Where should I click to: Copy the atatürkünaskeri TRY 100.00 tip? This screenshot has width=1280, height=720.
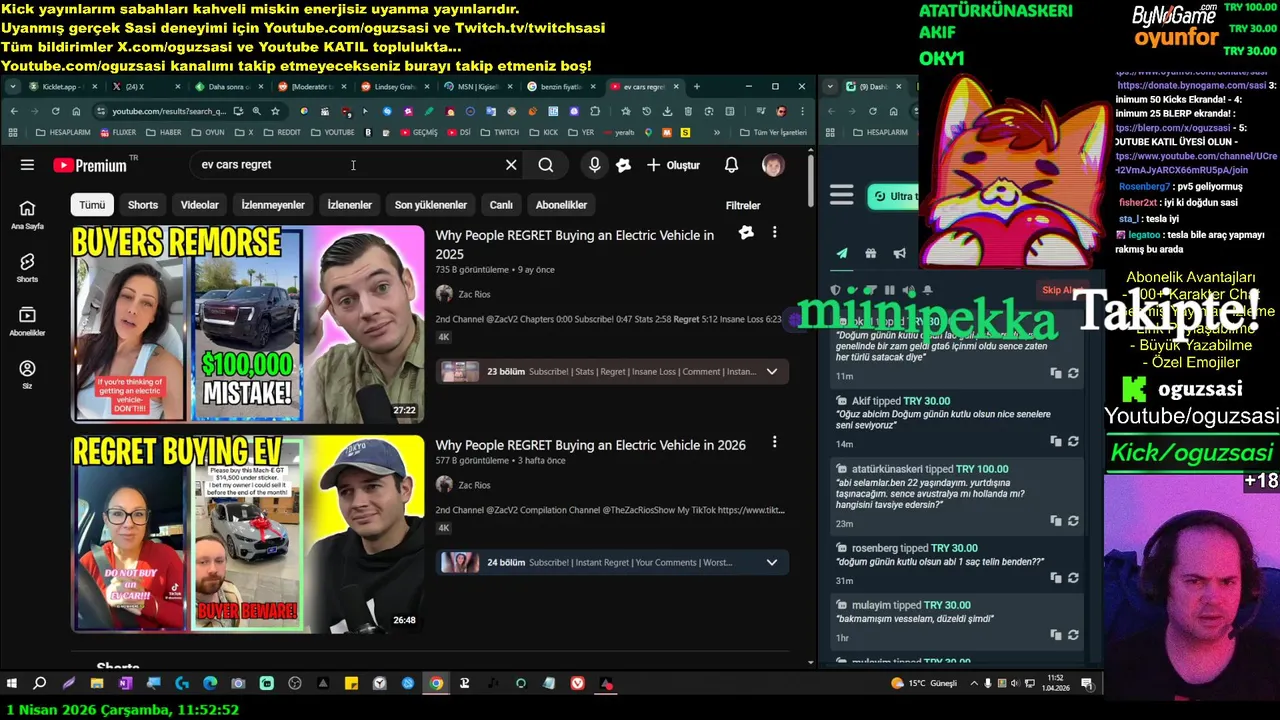coord(1056,521)
